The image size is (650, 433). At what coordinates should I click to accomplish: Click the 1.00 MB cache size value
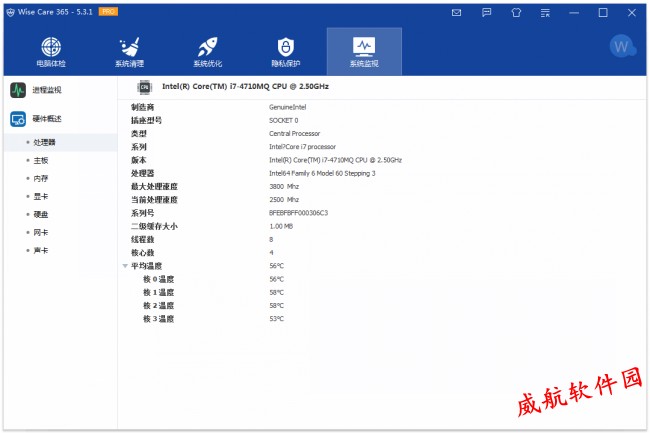(x=281, y=226)
